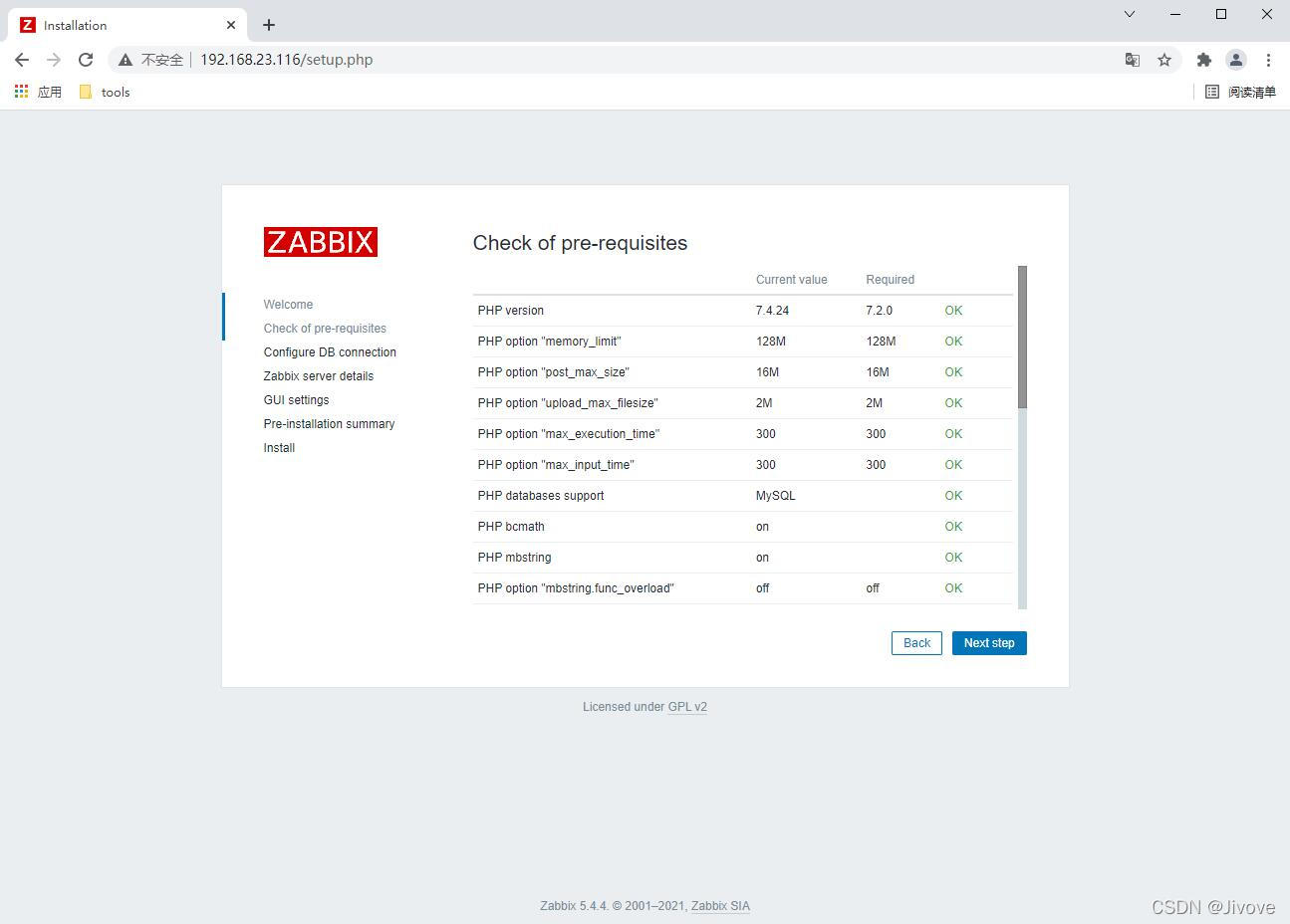
Task: Click PHP option "post_max_size" text
Action: point(553,372)
